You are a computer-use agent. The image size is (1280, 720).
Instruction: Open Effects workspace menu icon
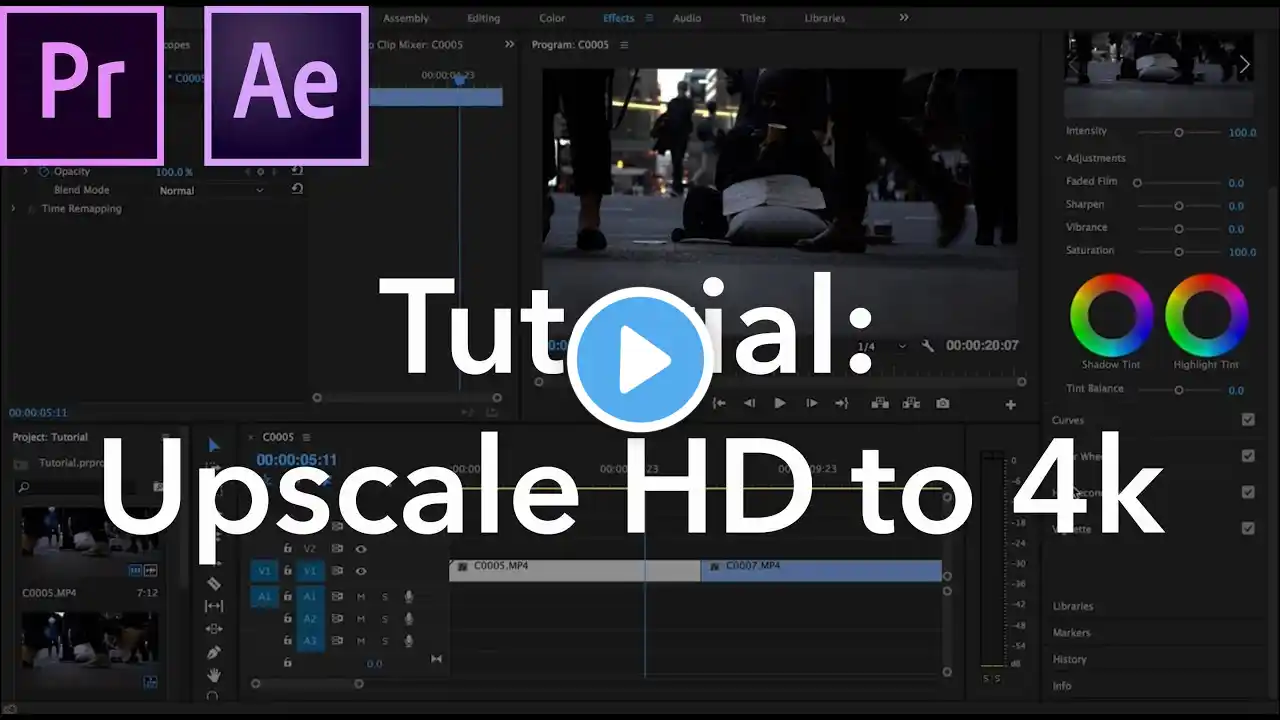click(649, 18)
